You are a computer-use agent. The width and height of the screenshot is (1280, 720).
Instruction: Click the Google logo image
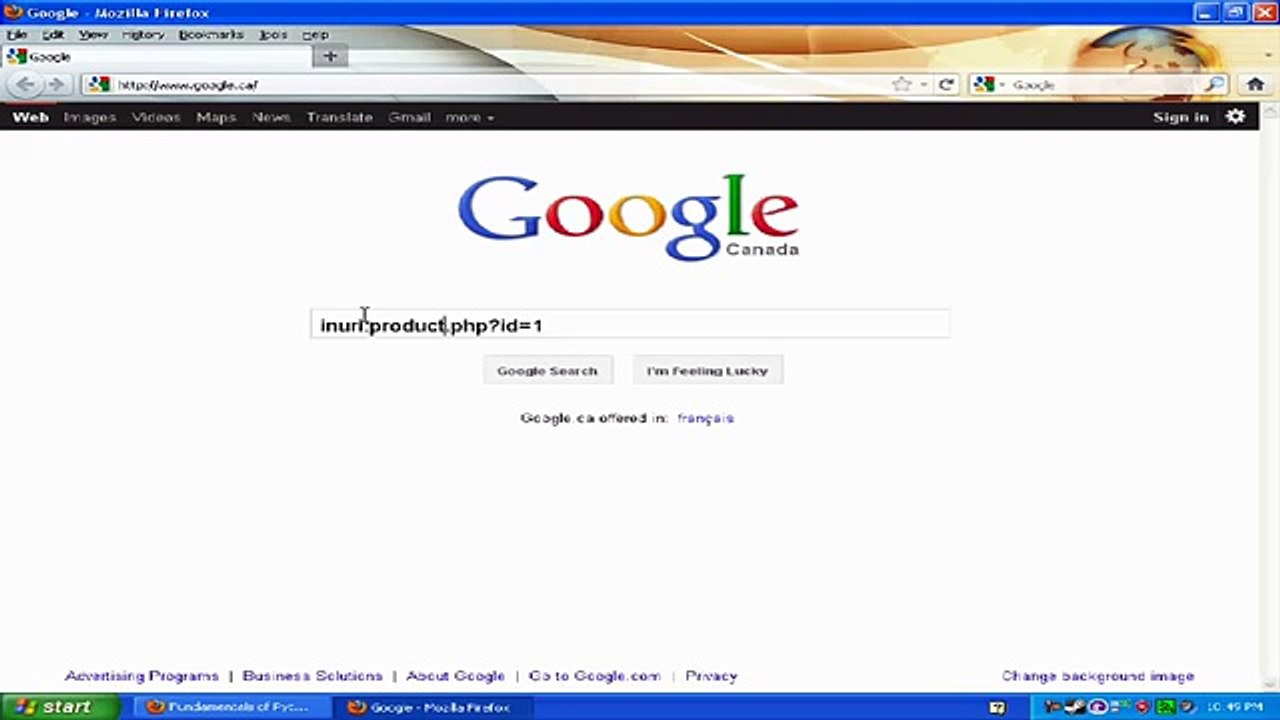(628, 217)
